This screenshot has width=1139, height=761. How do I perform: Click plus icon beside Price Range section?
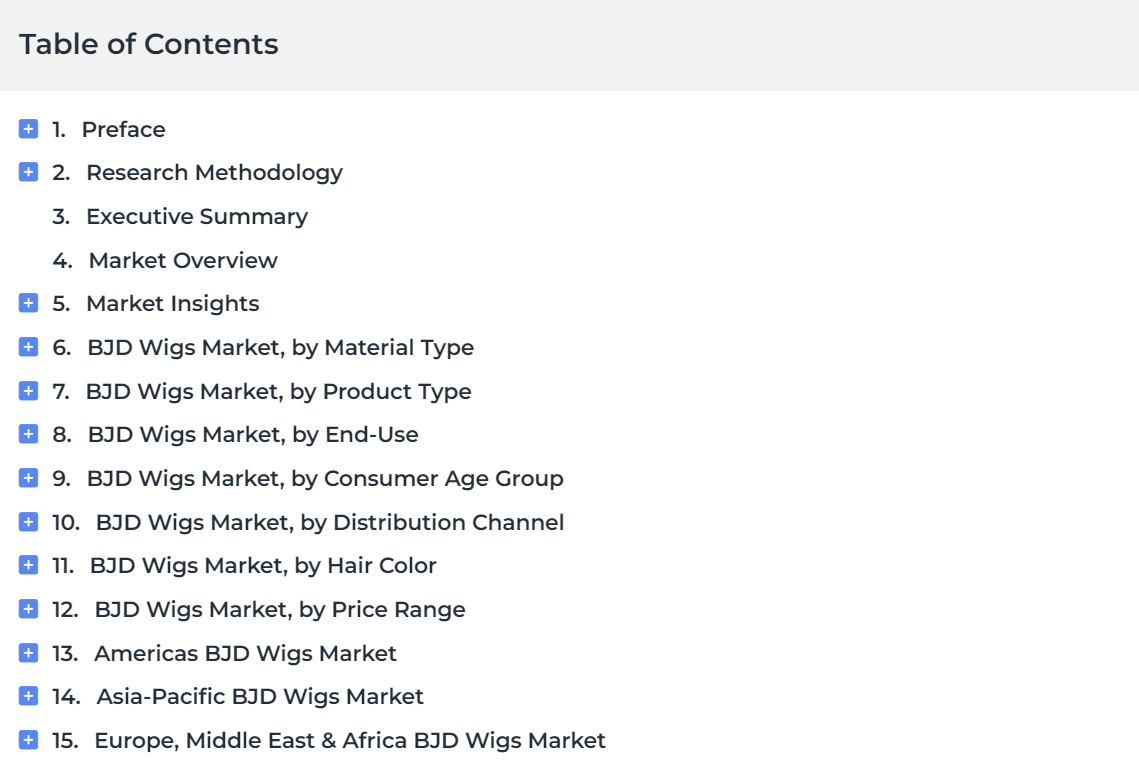[x=28, y=609]
